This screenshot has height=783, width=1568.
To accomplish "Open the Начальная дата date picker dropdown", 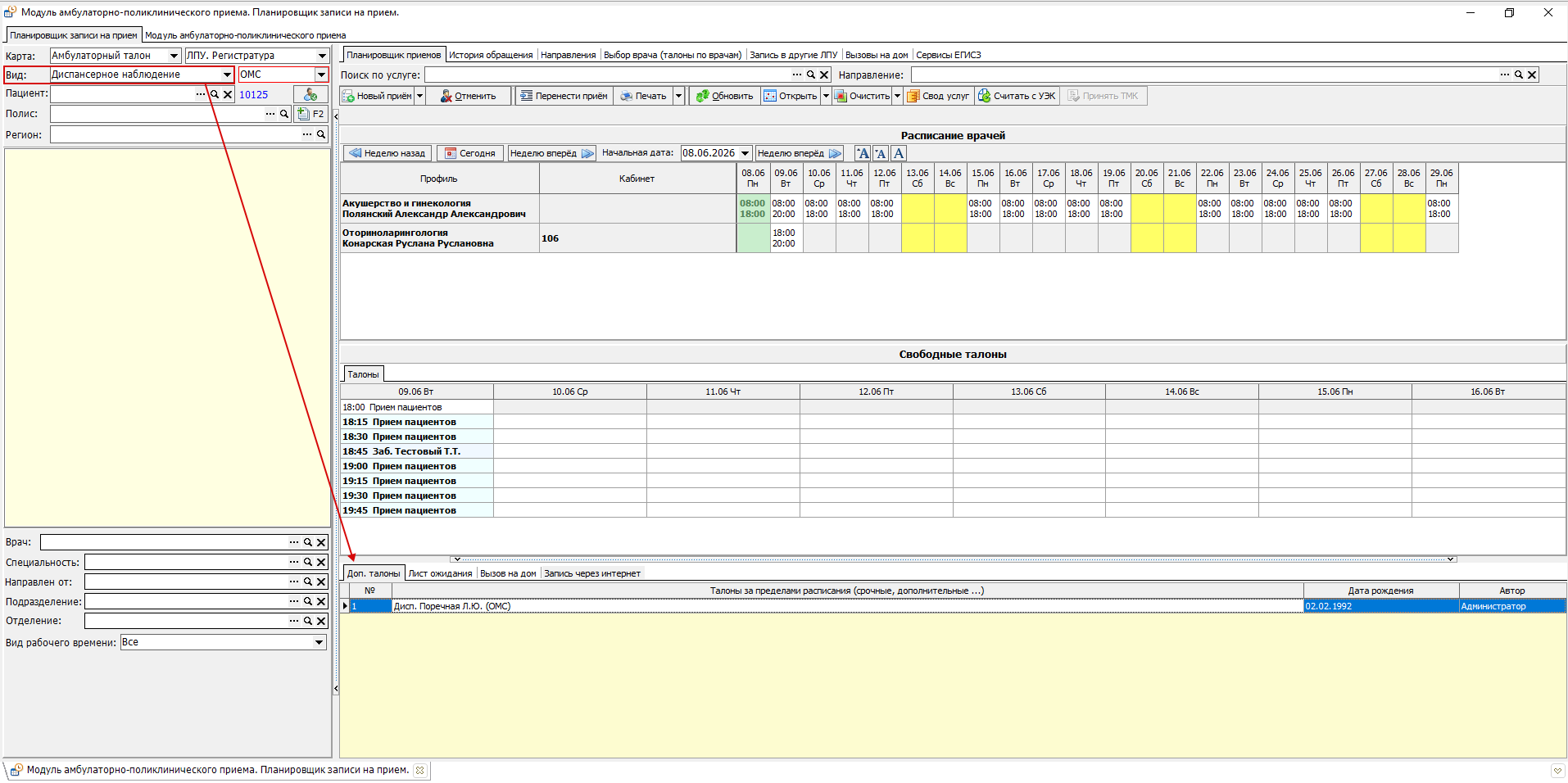I will coord(745,153).
